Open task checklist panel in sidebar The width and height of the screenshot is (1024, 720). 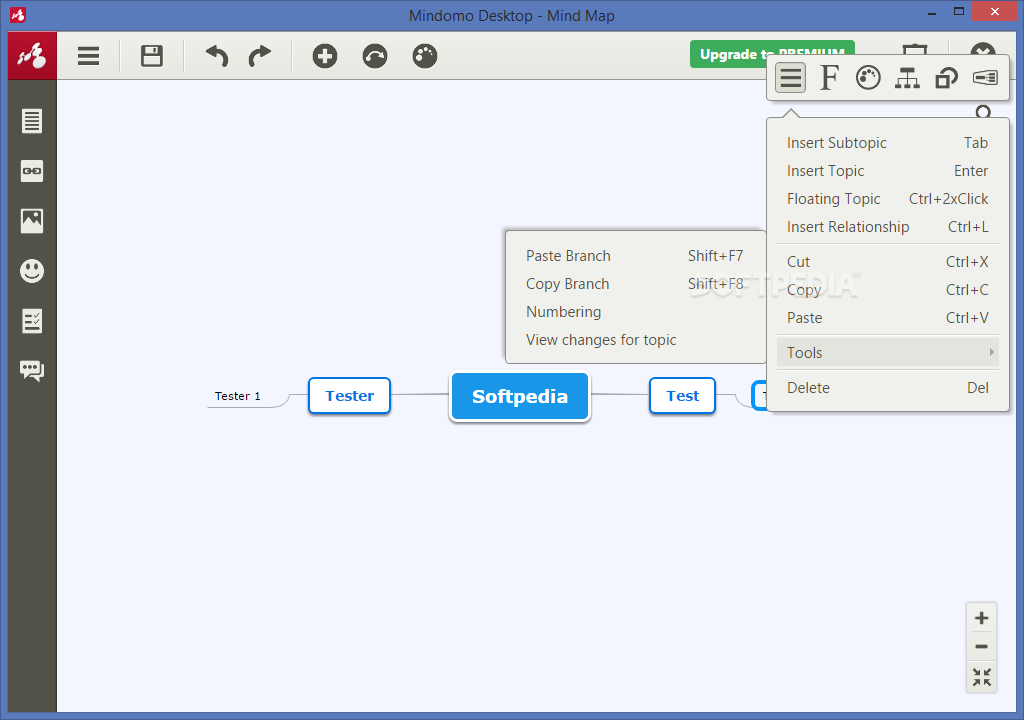click(32, 321)
